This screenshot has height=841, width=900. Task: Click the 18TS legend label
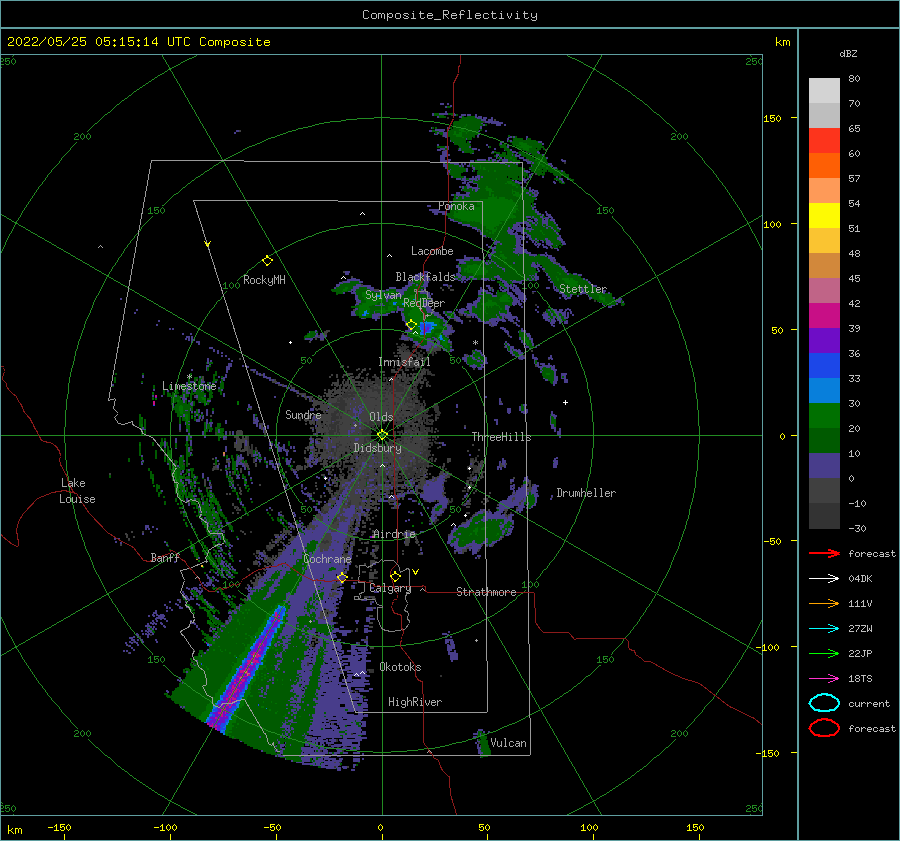coord(860,679)
